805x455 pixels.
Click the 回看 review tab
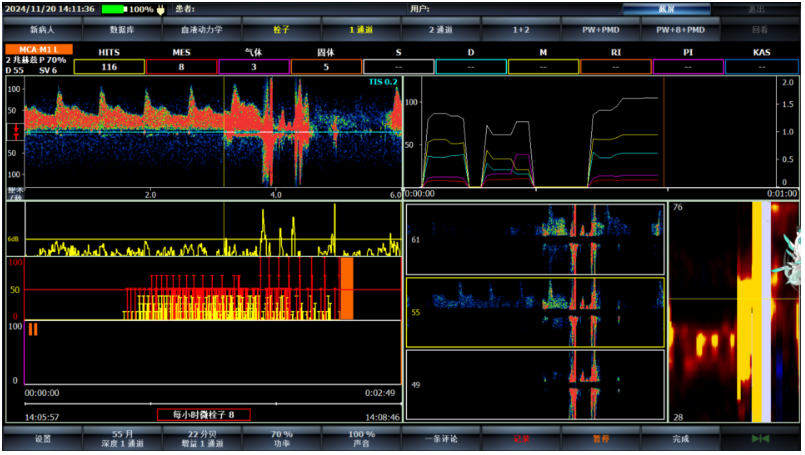pyautogui.click(x=760, y=30)
